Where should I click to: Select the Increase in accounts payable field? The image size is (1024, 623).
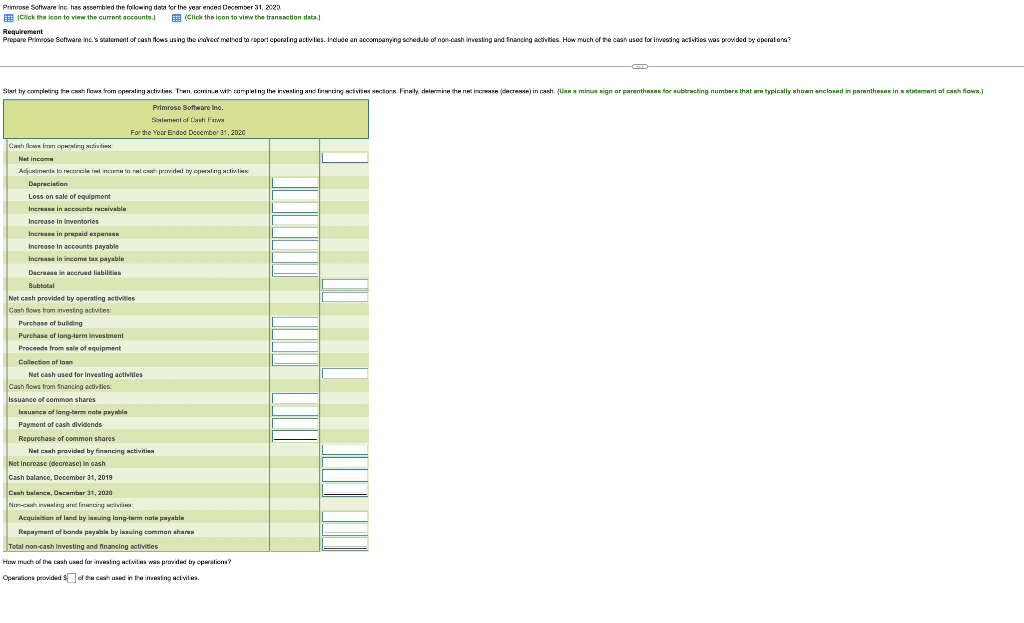(295, 246)
